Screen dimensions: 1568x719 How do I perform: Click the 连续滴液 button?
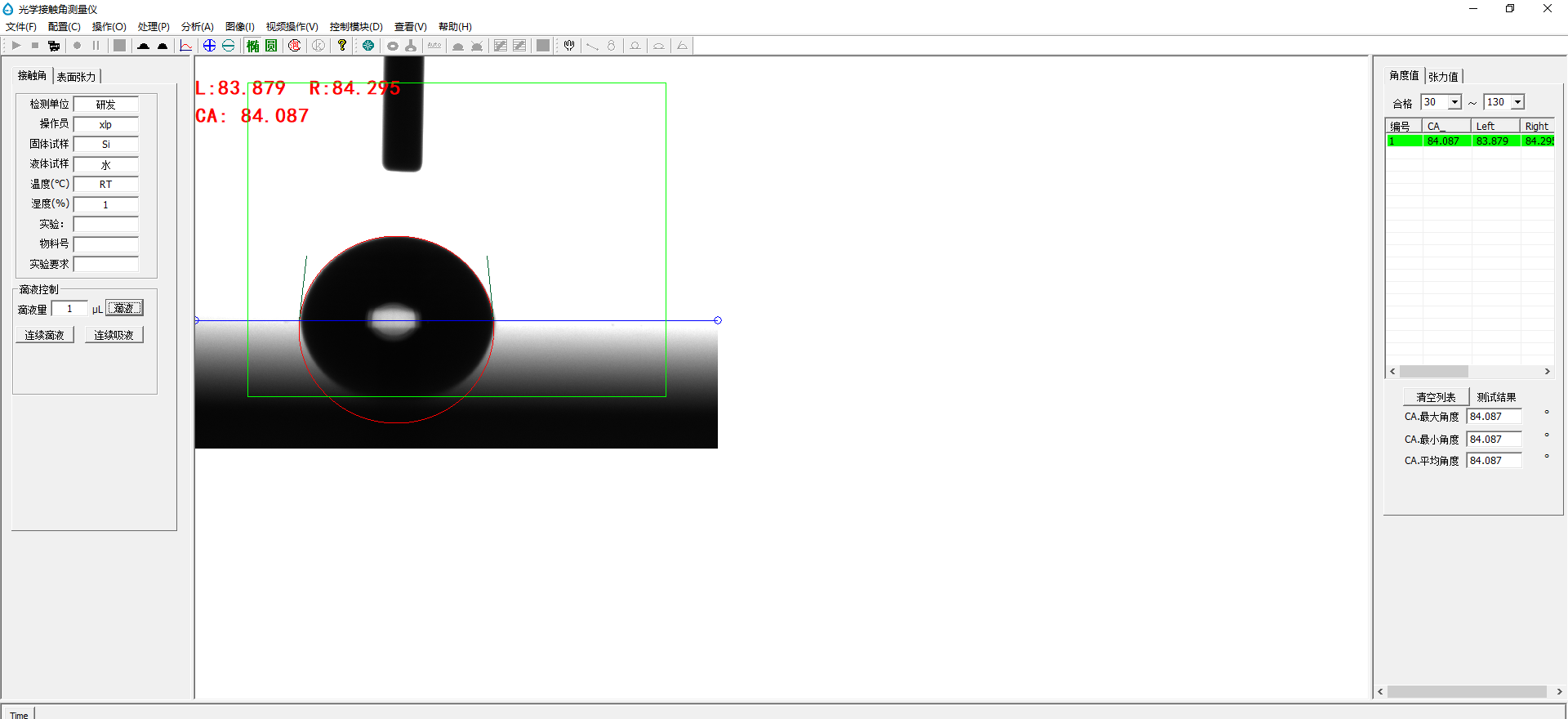44,335
